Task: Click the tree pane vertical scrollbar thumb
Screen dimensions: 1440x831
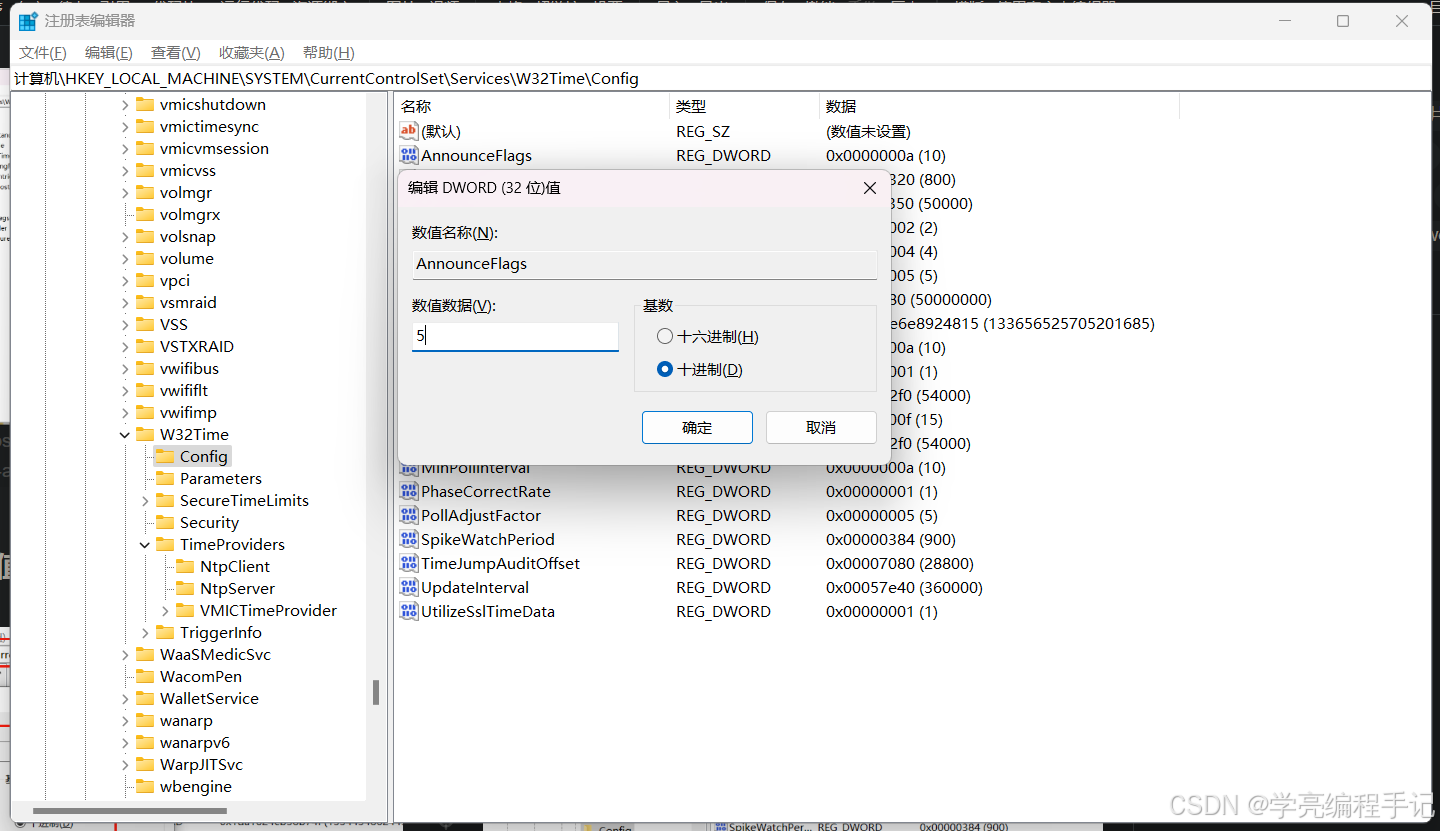Action: pyautogui.click(x=376, y=692)
